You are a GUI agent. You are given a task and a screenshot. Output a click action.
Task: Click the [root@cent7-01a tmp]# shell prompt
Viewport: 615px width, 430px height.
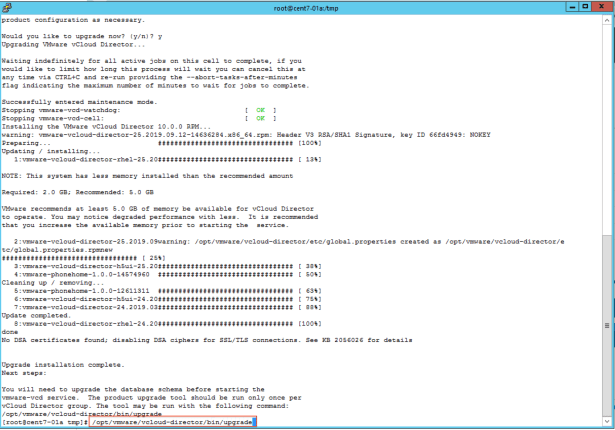[x=44, y=424]
